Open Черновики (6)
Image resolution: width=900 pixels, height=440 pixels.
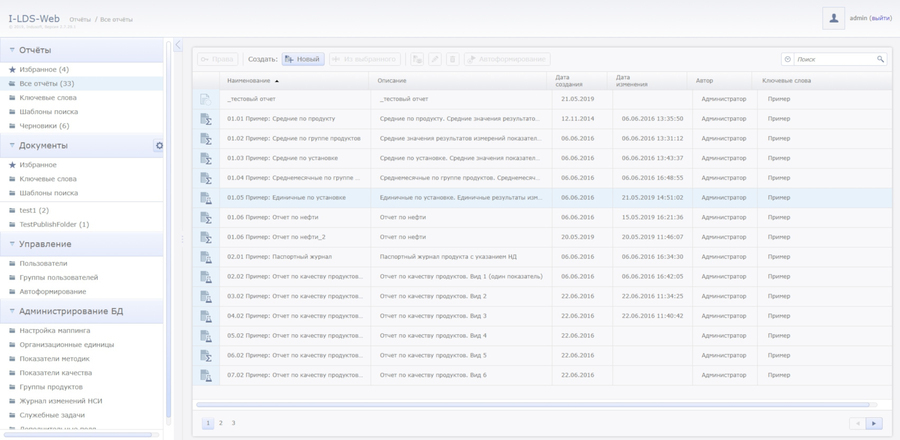[x=44, y=126]
